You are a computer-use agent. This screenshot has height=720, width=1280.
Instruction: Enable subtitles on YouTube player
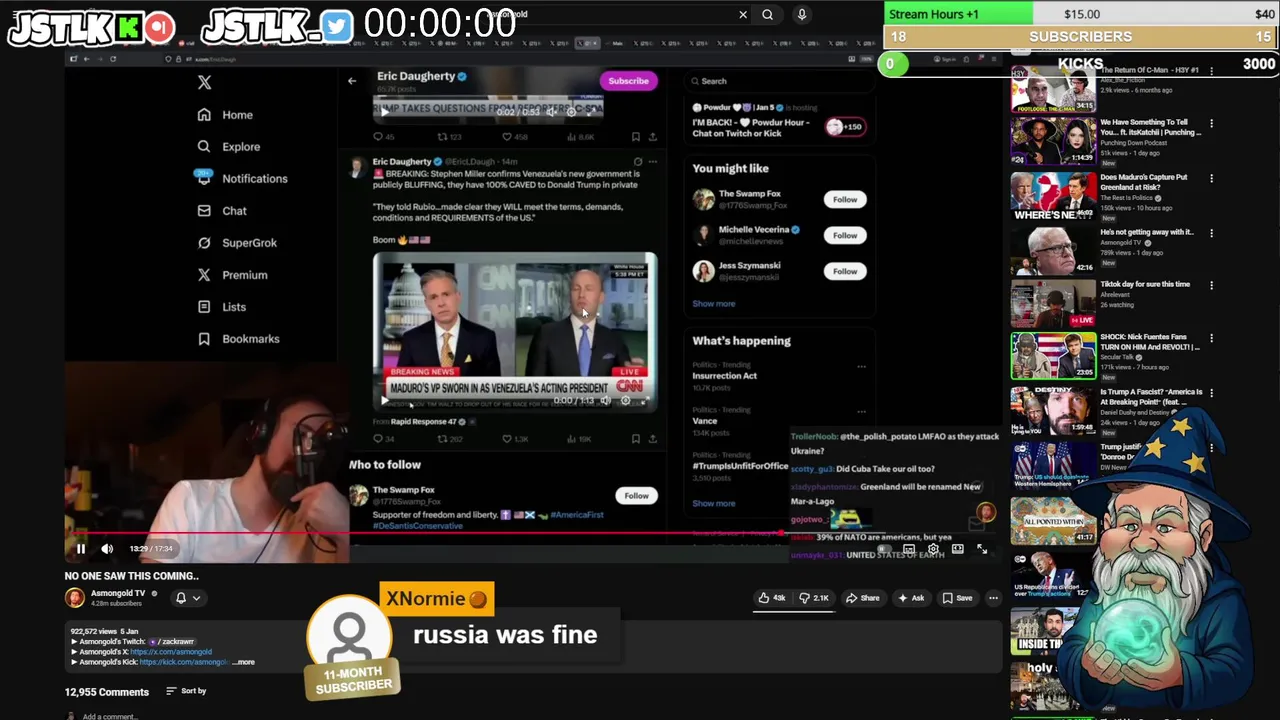pos(909,549)
